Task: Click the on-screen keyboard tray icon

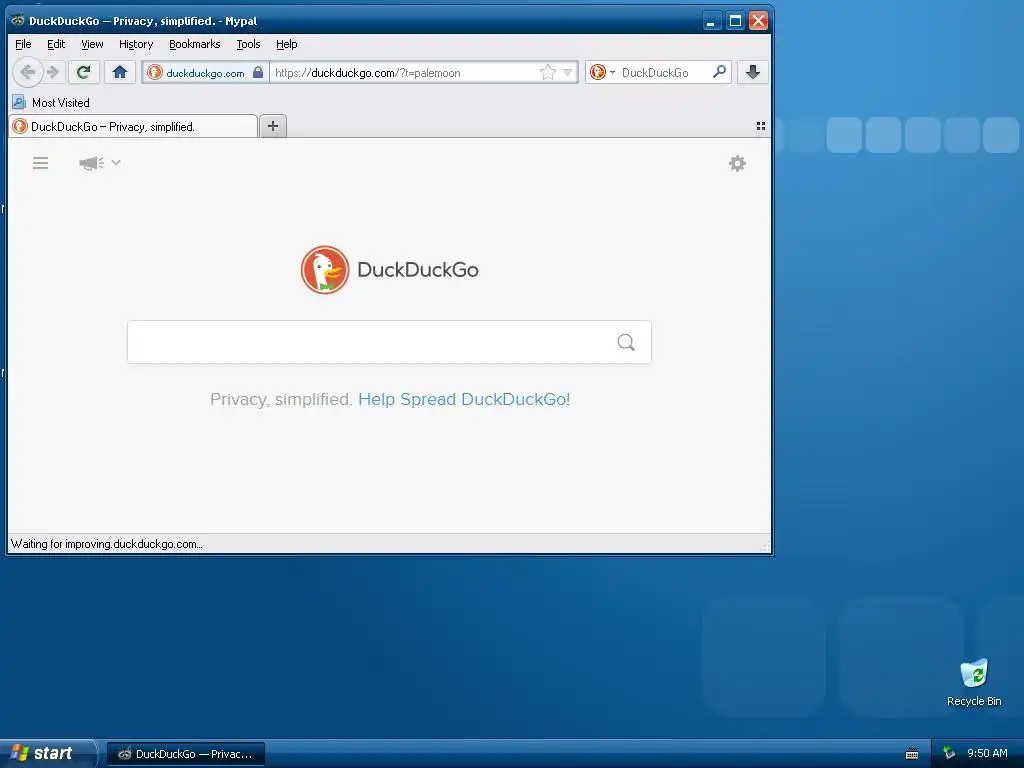Action: pyautogui.click(x=912, y=754)
